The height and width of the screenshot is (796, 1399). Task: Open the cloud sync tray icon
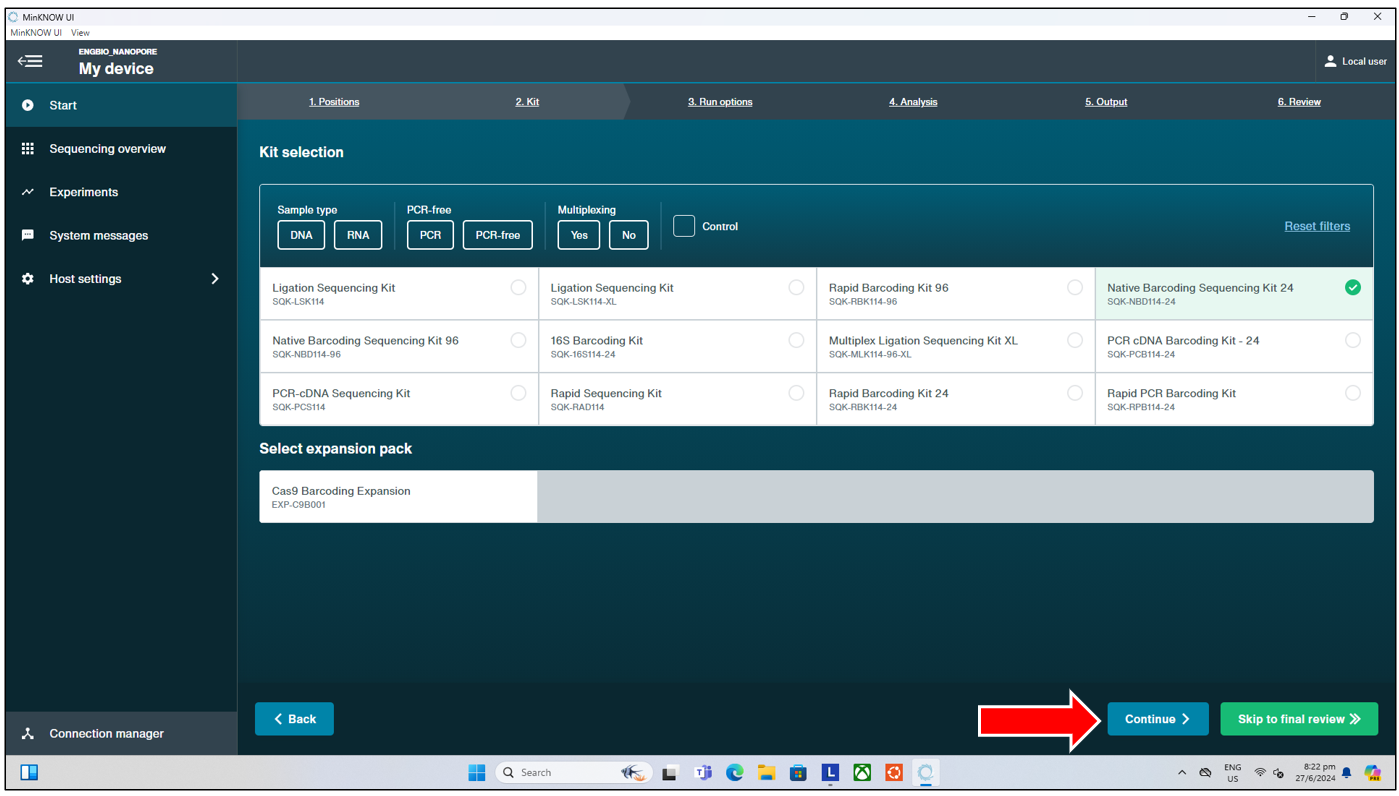tap(1206, 773)
